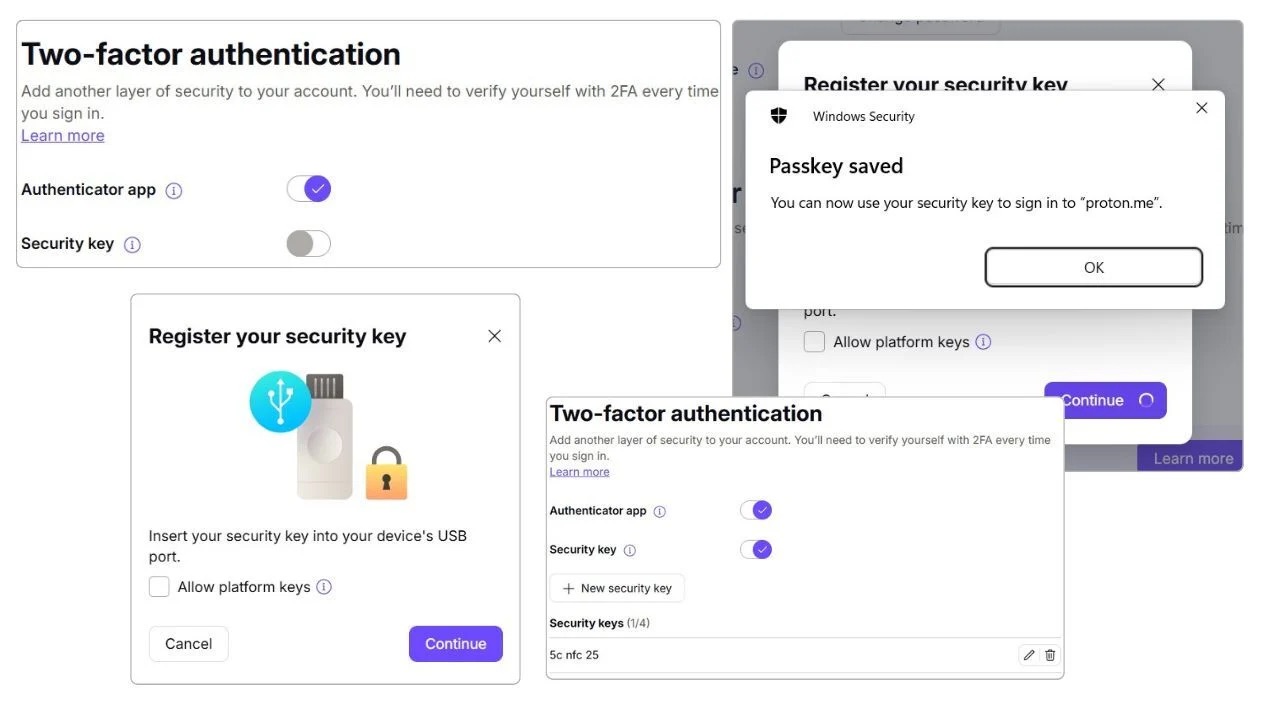The height and width of the screenshot is (720, 1280).
Task: Check the Allow platform keys box below the Passkey popup
Action: (815, 342)
